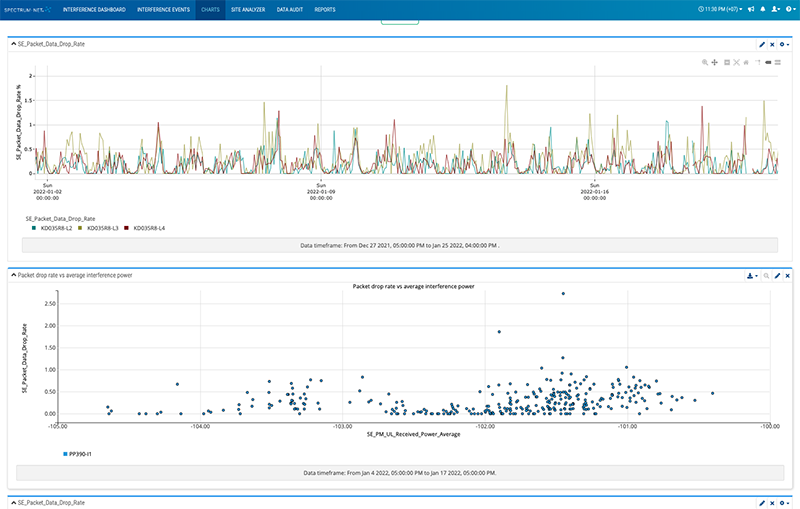Click the SE_Packet_Data_Drop_Rate % y-axis label
Screen dimensions: 800x509
[x=18, y=122]
